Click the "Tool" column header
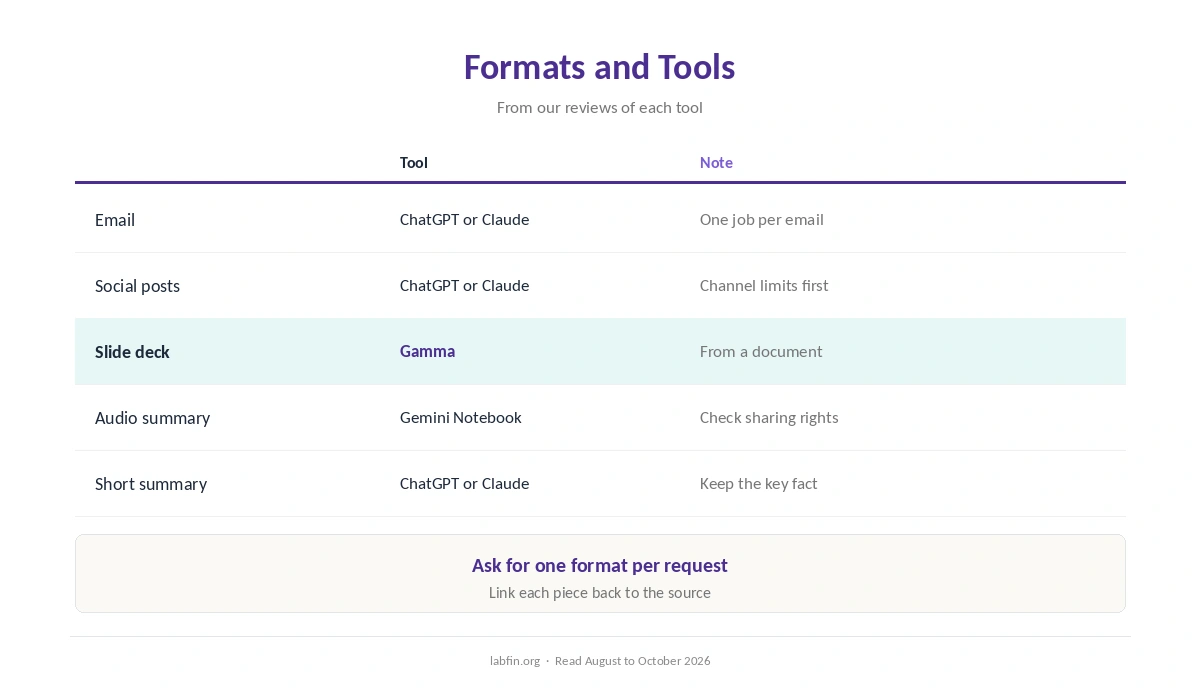Screen dimensions: 1200x688 414,162
